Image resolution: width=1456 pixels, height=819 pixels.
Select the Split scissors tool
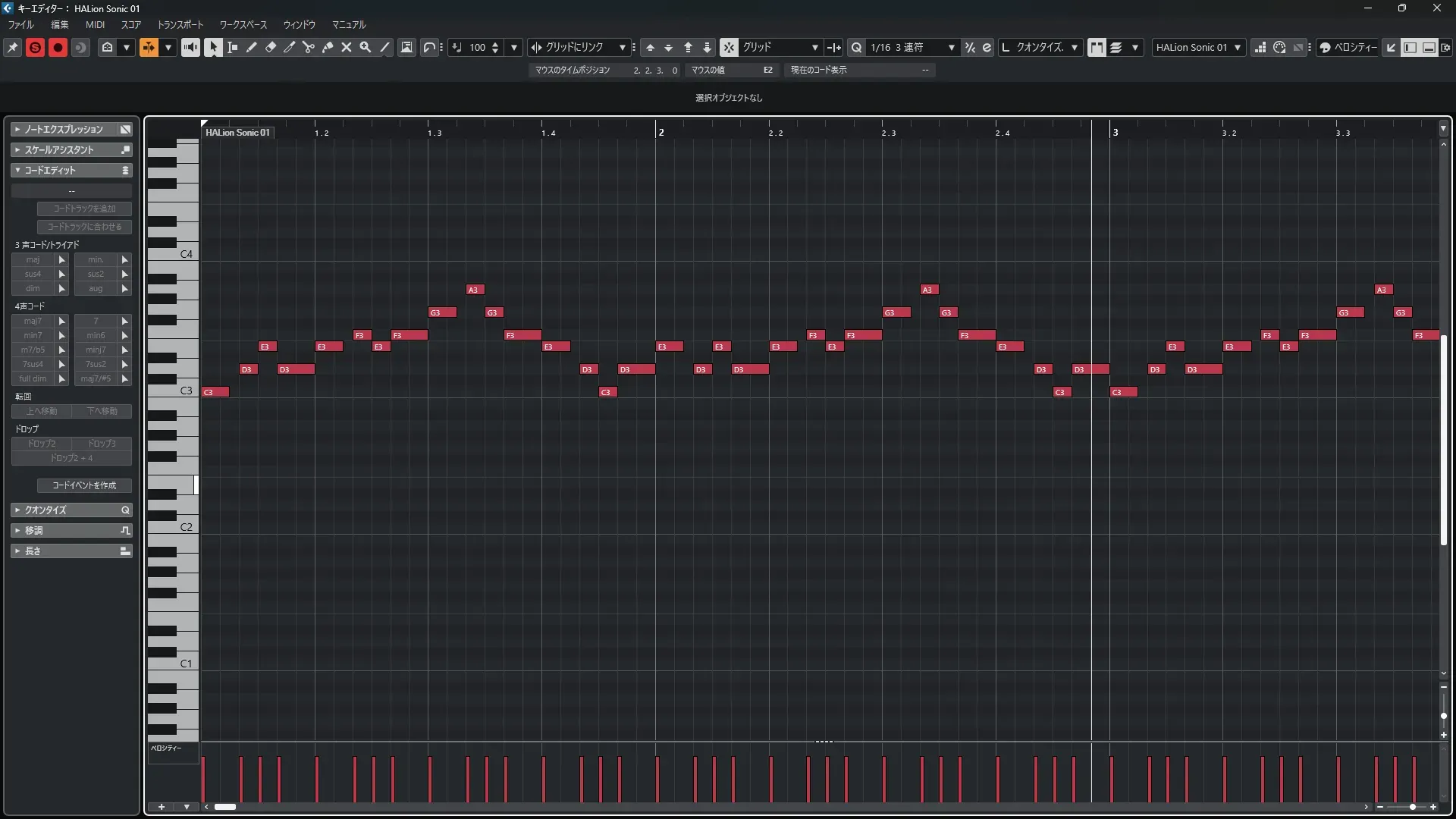point(308,47)
